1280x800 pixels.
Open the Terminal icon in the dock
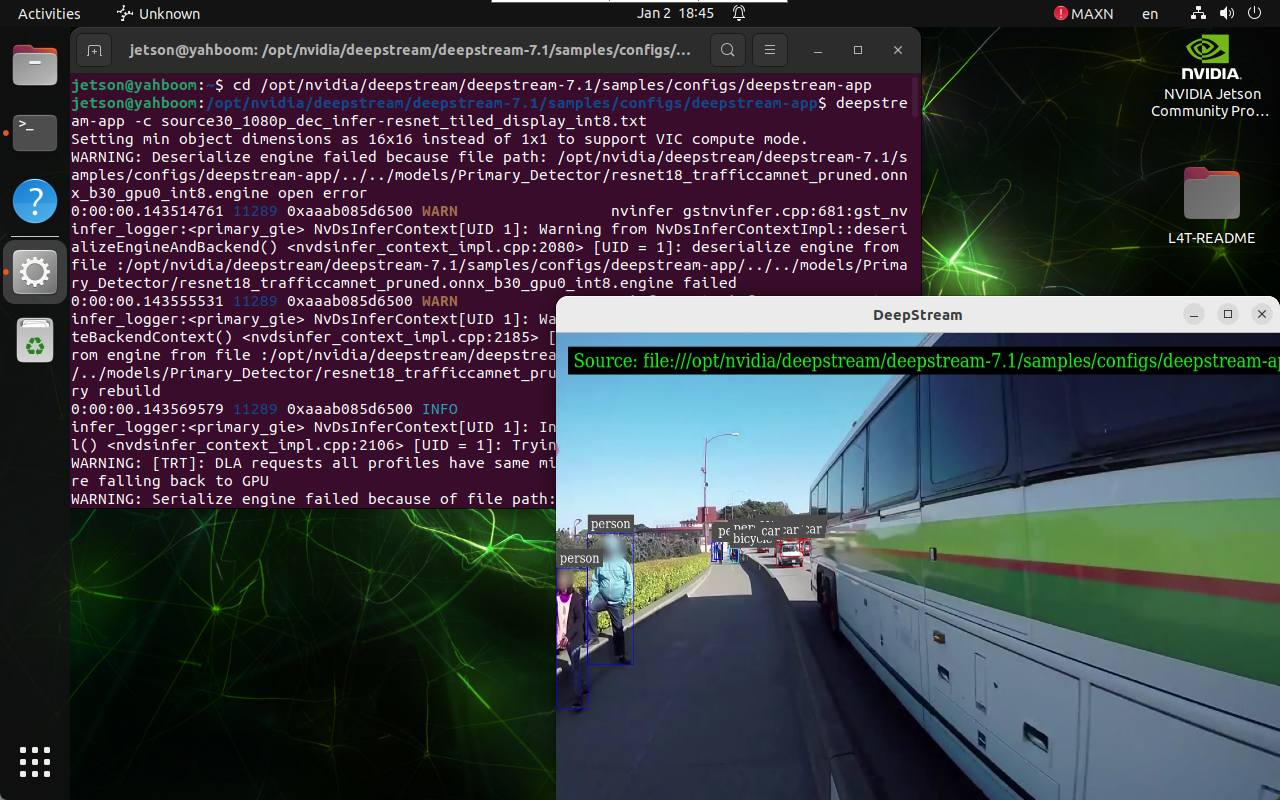point(35,130)
